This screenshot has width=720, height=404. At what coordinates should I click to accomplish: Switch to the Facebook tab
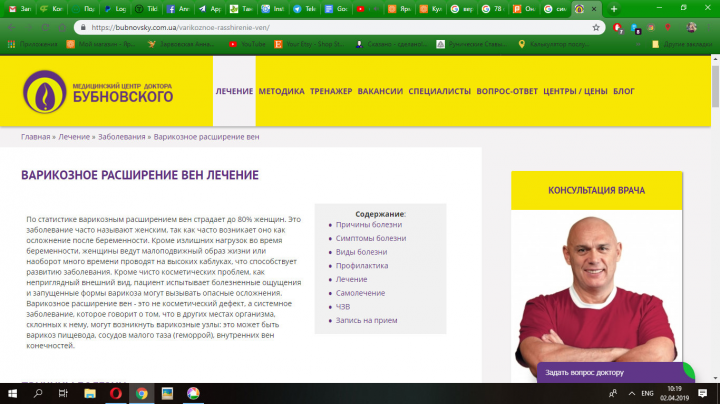coord(178,9)
